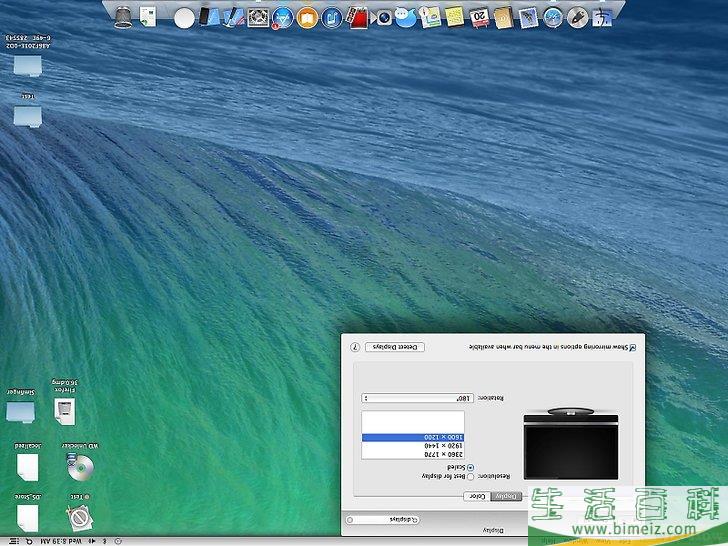Select the 'Scaled' resolution radio button
The height and width of the screenshot is (546, 728).
click(470, 468)
